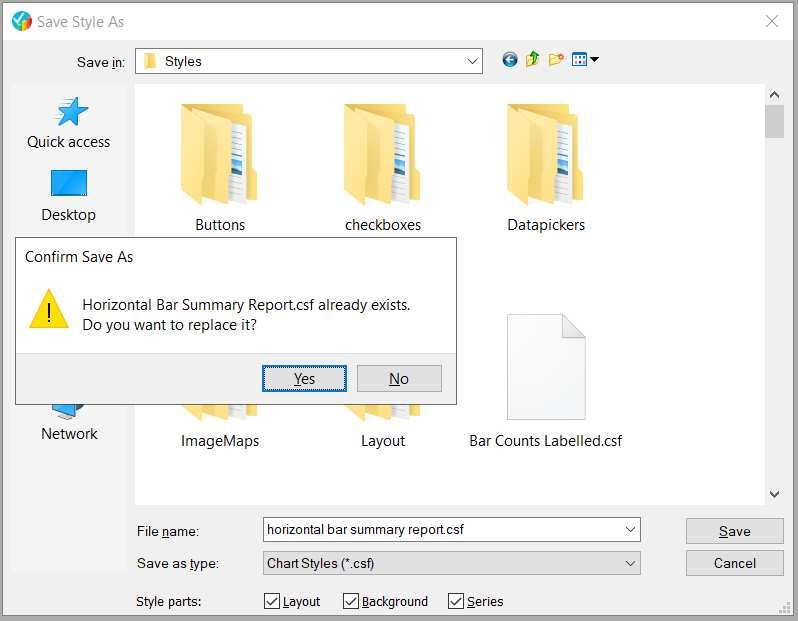
Task: Select Desktop in the places bar
Action: (x=69, y=196)
